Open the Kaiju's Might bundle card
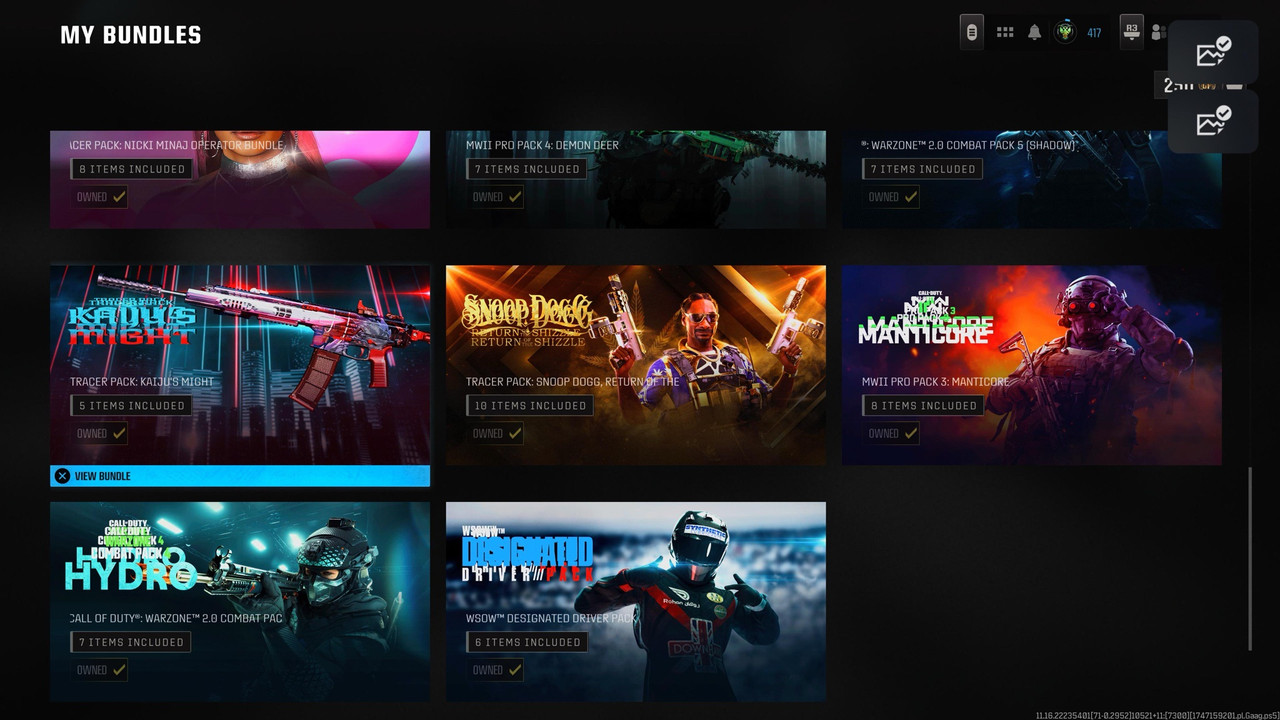The height and width of the screenshot is (720, 1280). tap(240, 365)
